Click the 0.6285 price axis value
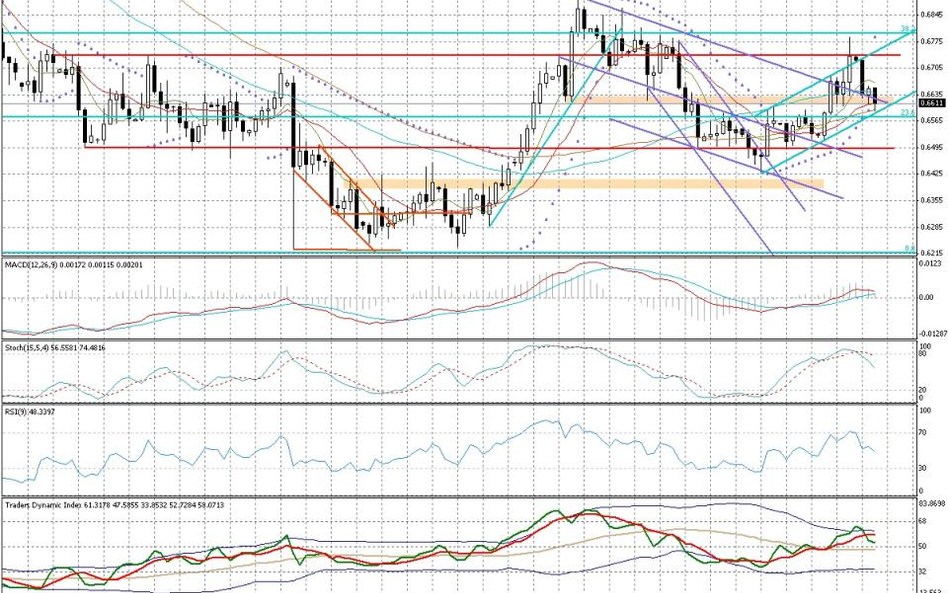This screenshot has height=593, width=948. click(932, 227)
